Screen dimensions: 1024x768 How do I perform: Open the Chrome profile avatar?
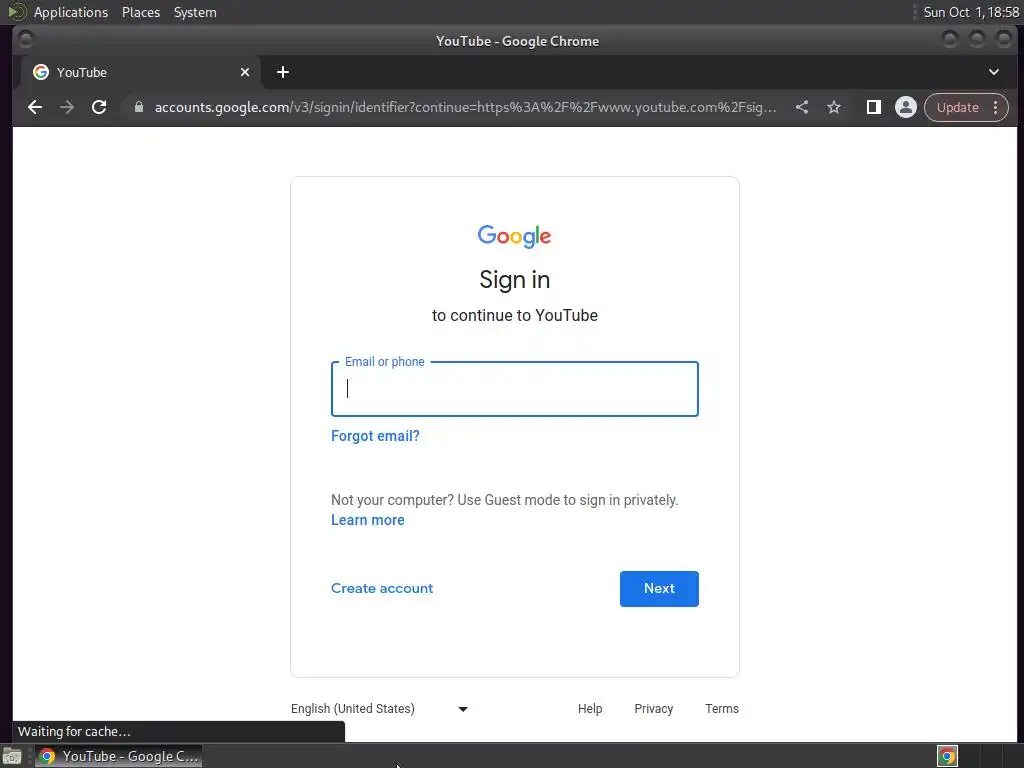pyautogui.click(x=906, y=107)
